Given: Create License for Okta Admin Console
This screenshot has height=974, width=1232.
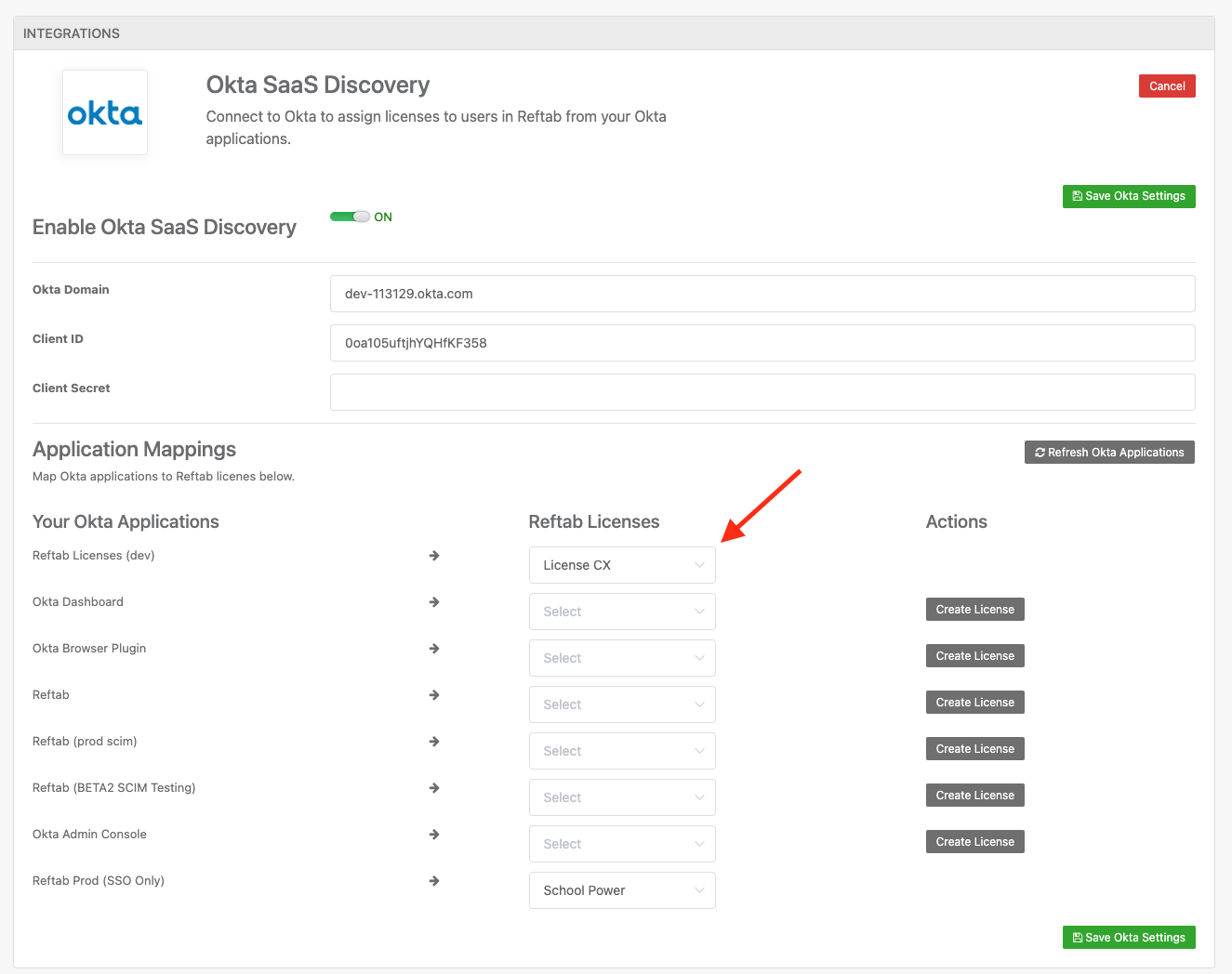Looking at the screenshot, I should pos(975,842).
